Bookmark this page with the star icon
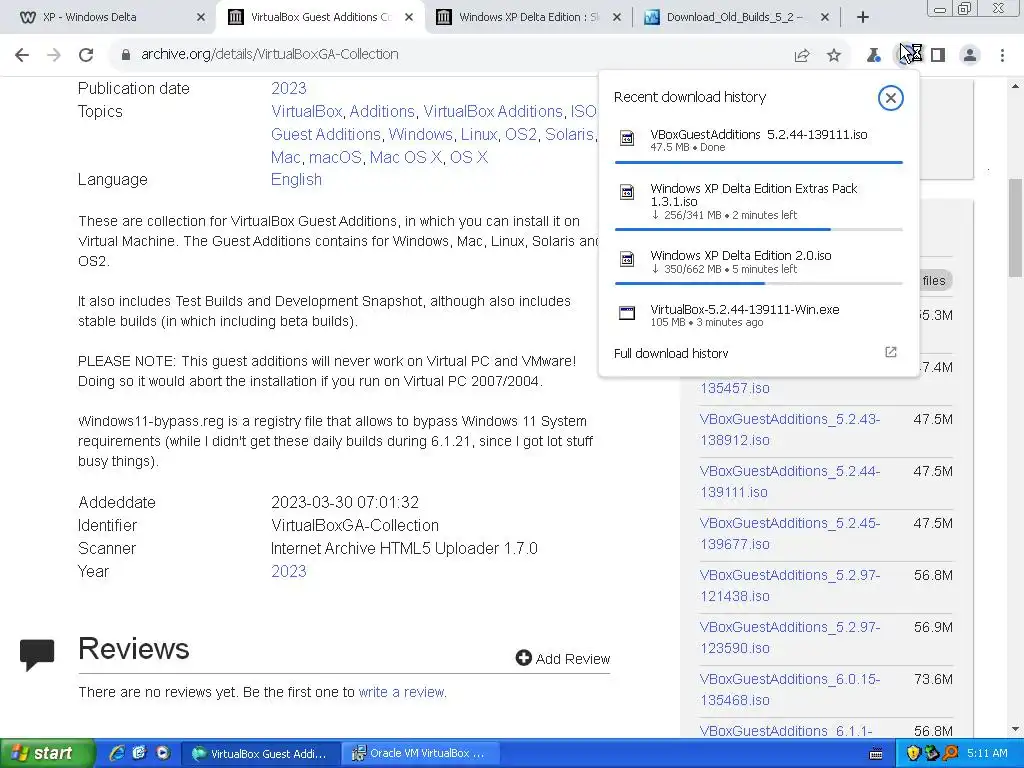The width and height of the screenshot is (1024, 768). coord(834,56)
